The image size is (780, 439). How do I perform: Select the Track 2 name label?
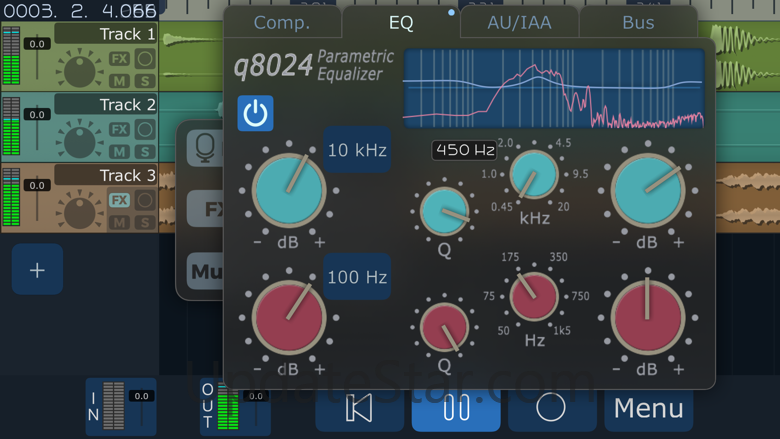(106, 104)
